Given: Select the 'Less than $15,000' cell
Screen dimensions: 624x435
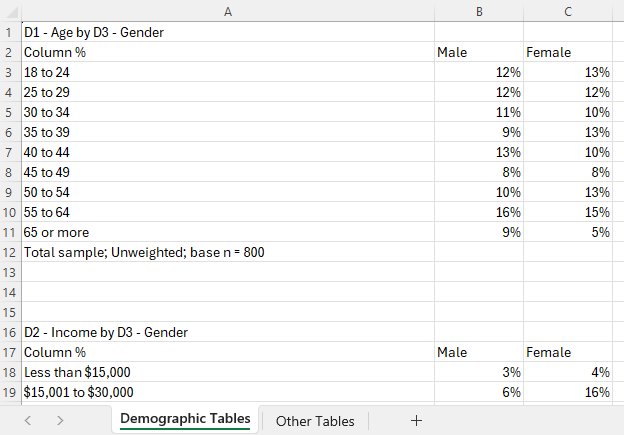Looking at the screenshot, I should [x=228, y=372].
